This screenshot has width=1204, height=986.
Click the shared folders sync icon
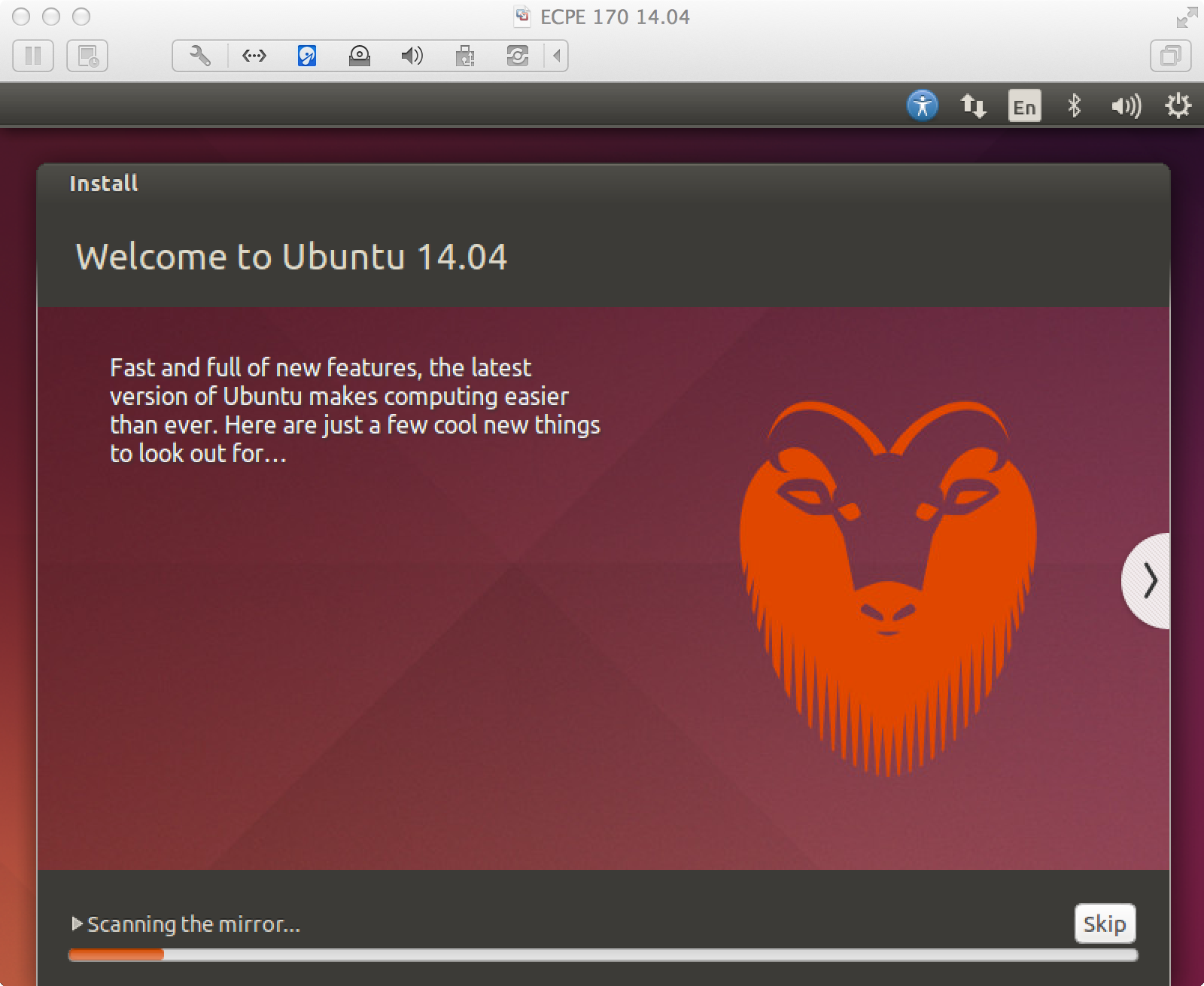click(x=518, y=56)
